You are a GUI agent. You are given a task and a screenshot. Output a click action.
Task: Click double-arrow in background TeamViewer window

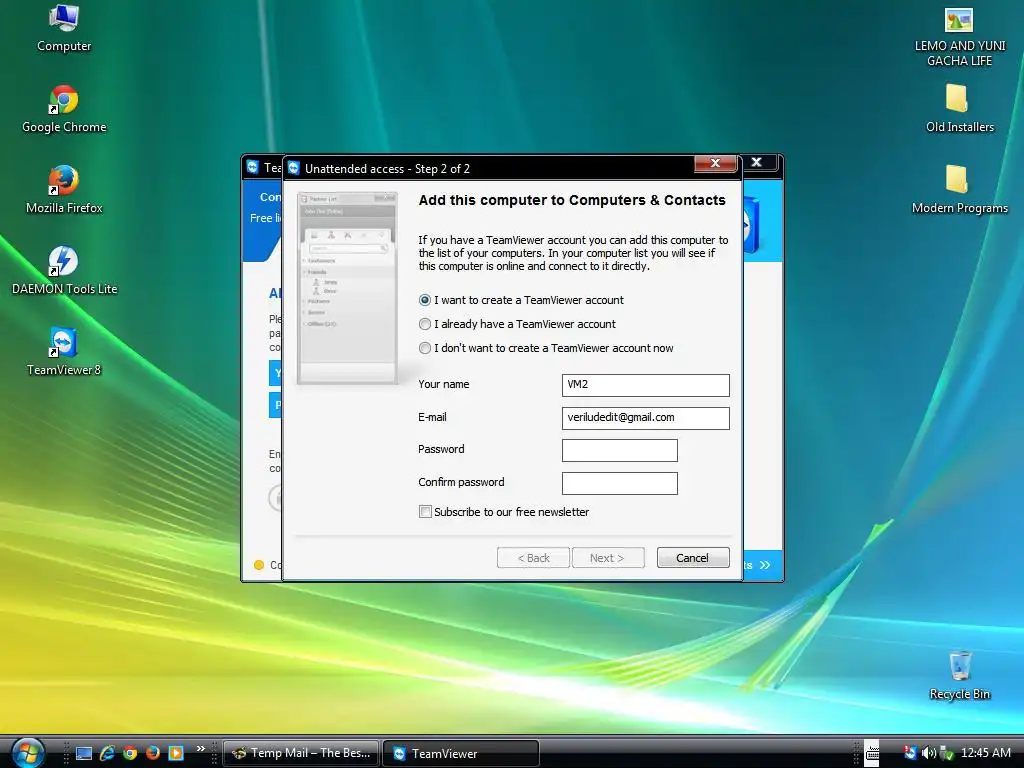click(765, 565)
